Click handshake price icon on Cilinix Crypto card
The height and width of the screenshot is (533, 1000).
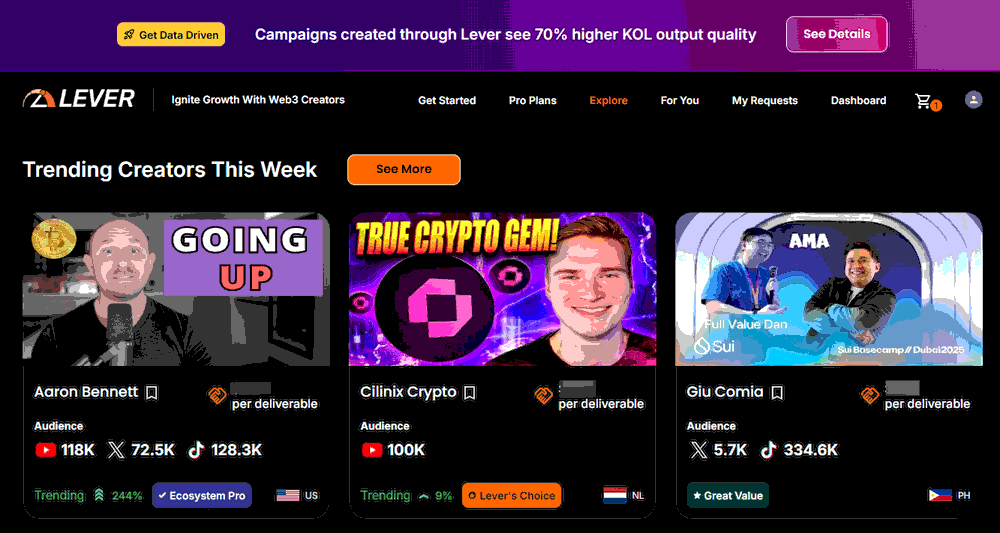pyautogui.click(x=543, y=395)
